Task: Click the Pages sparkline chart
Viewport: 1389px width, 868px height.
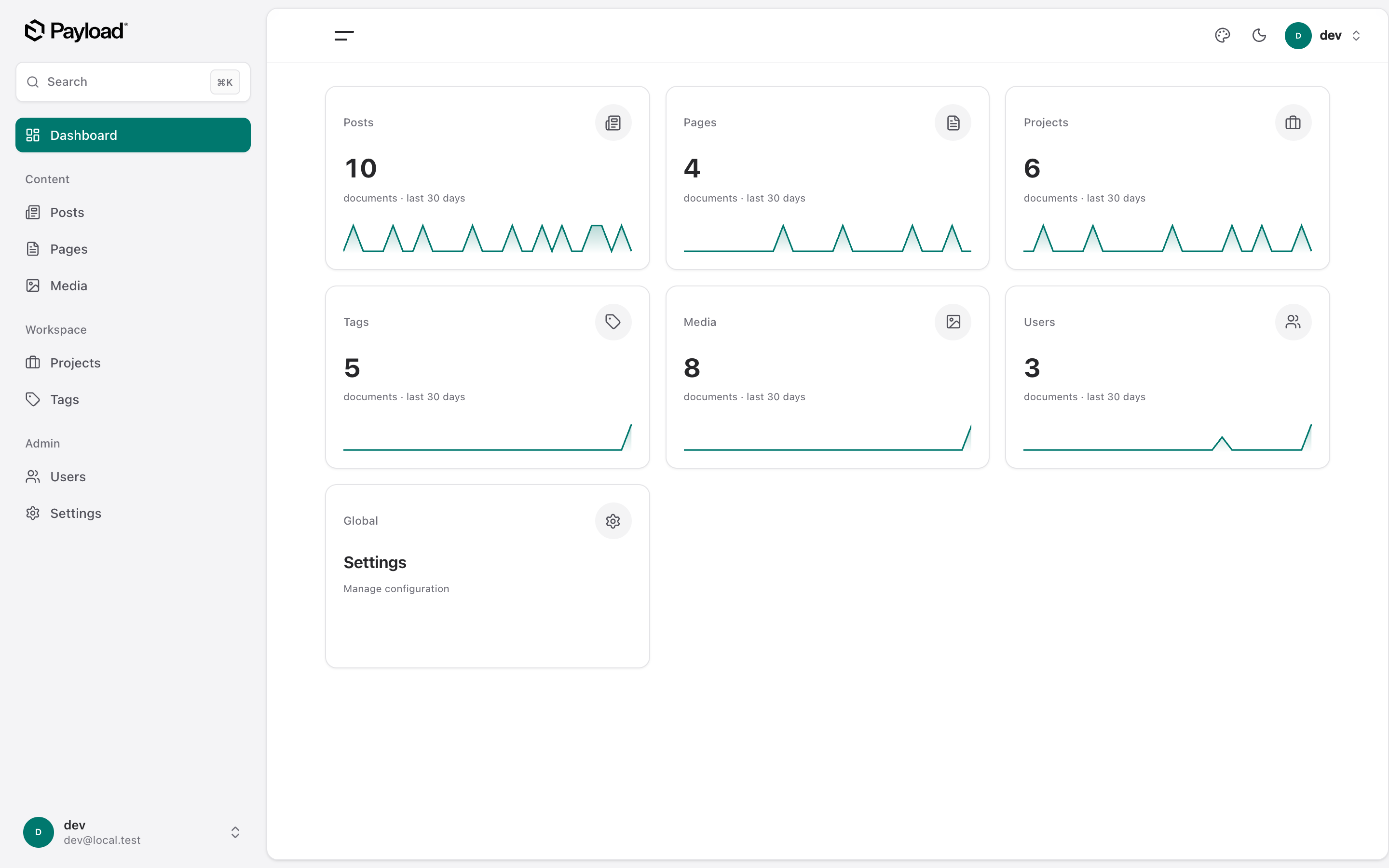Action: pyautogui.click(x=827, y=238)
